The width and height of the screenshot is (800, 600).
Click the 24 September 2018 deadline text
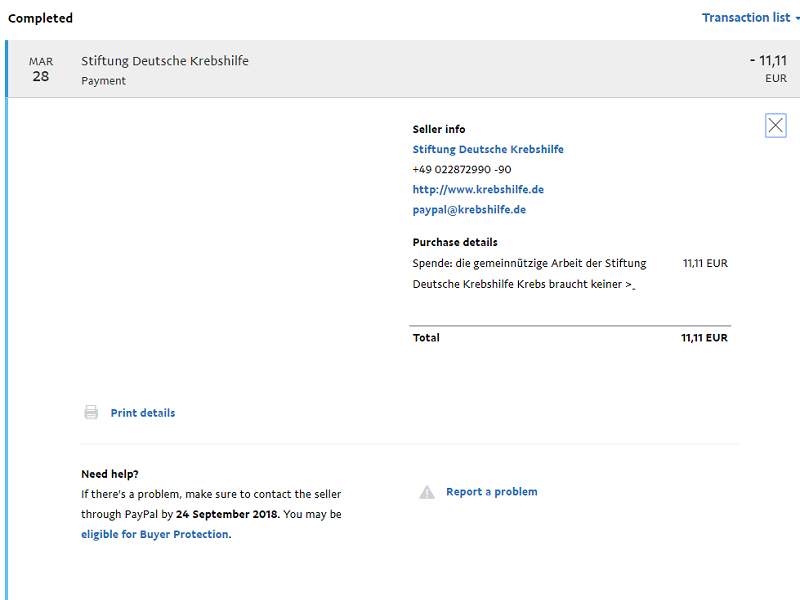[x=228, y=514]
